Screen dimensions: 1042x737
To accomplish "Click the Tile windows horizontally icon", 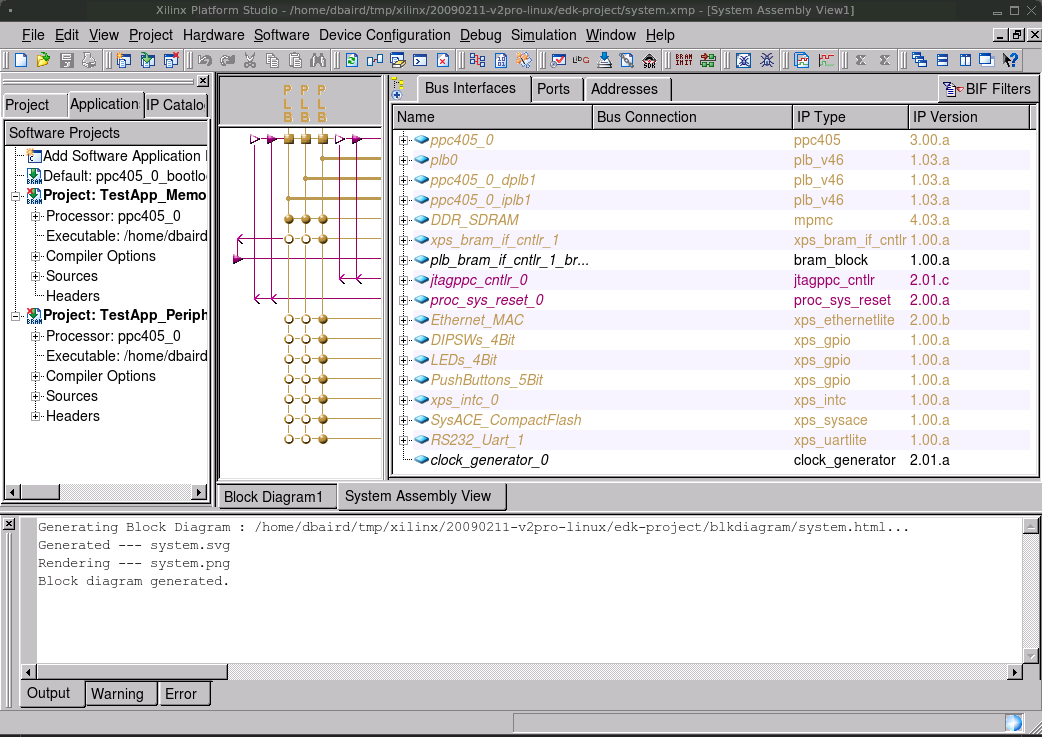I will [x=942, y=60].
